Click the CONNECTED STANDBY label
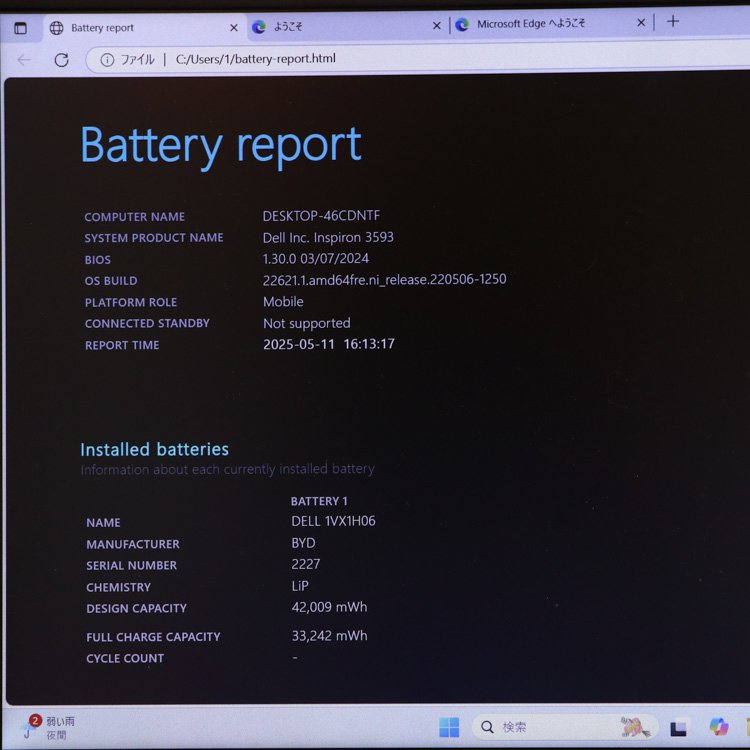Viewport: 750px width, 750px height. [147, 323]
